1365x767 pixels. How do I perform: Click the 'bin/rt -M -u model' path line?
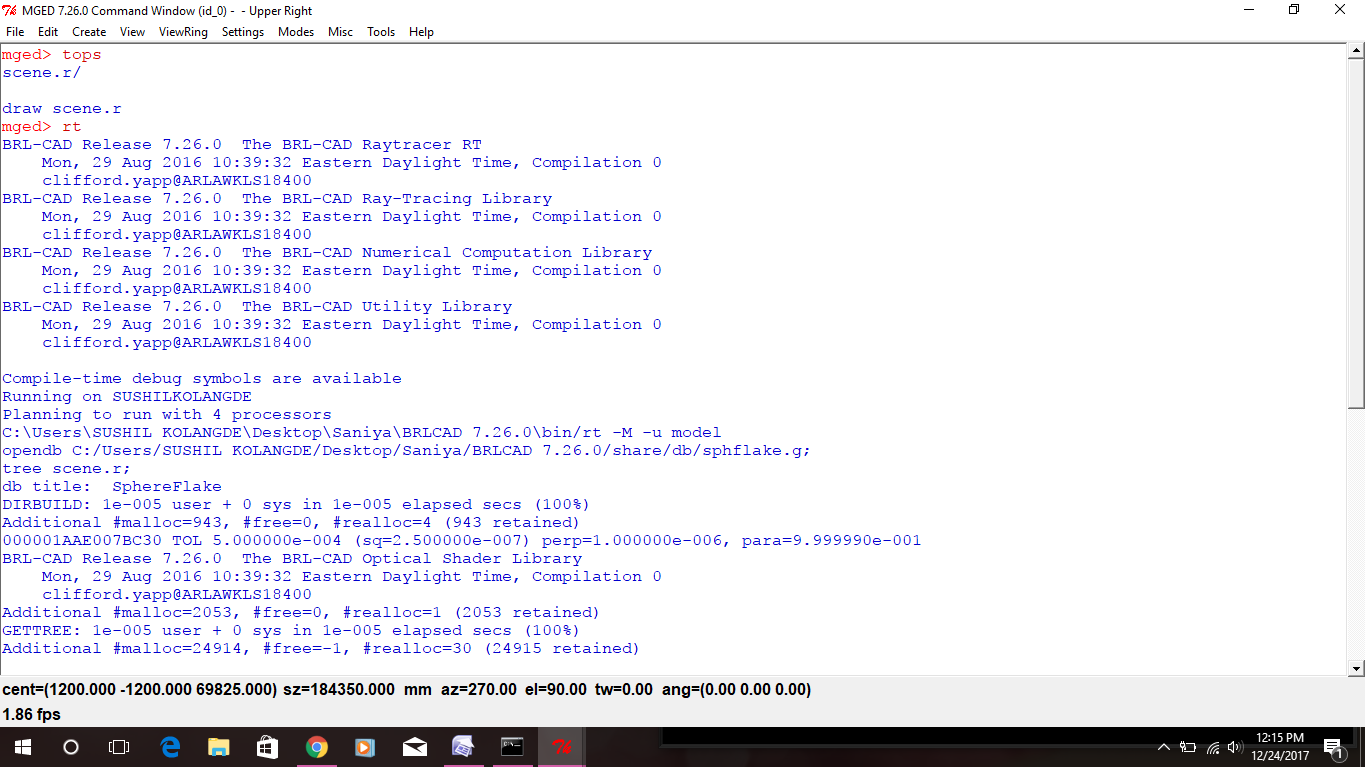(362, 433)
